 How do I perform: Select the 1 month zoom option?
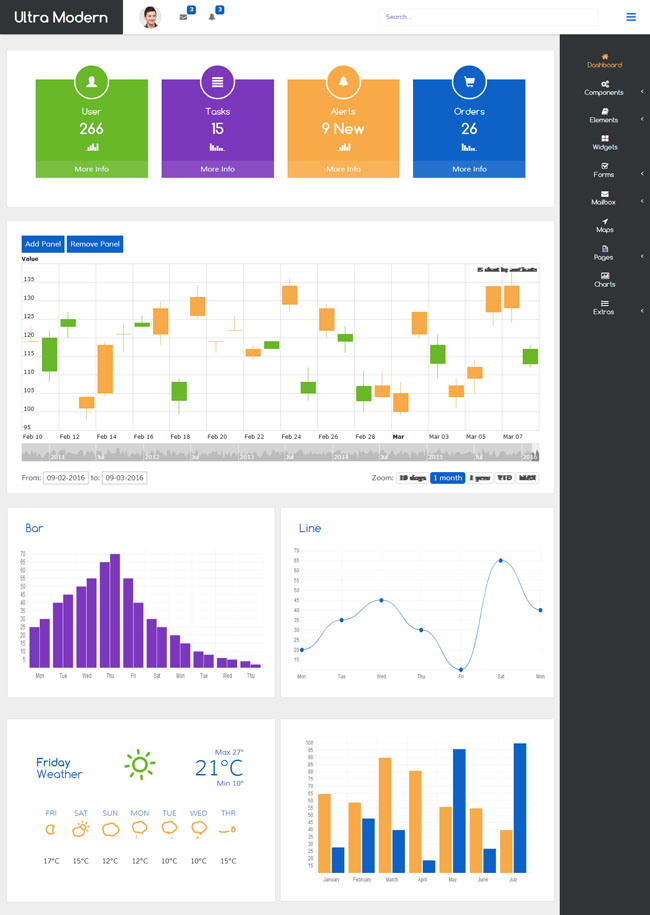click(x=448, y=478)
